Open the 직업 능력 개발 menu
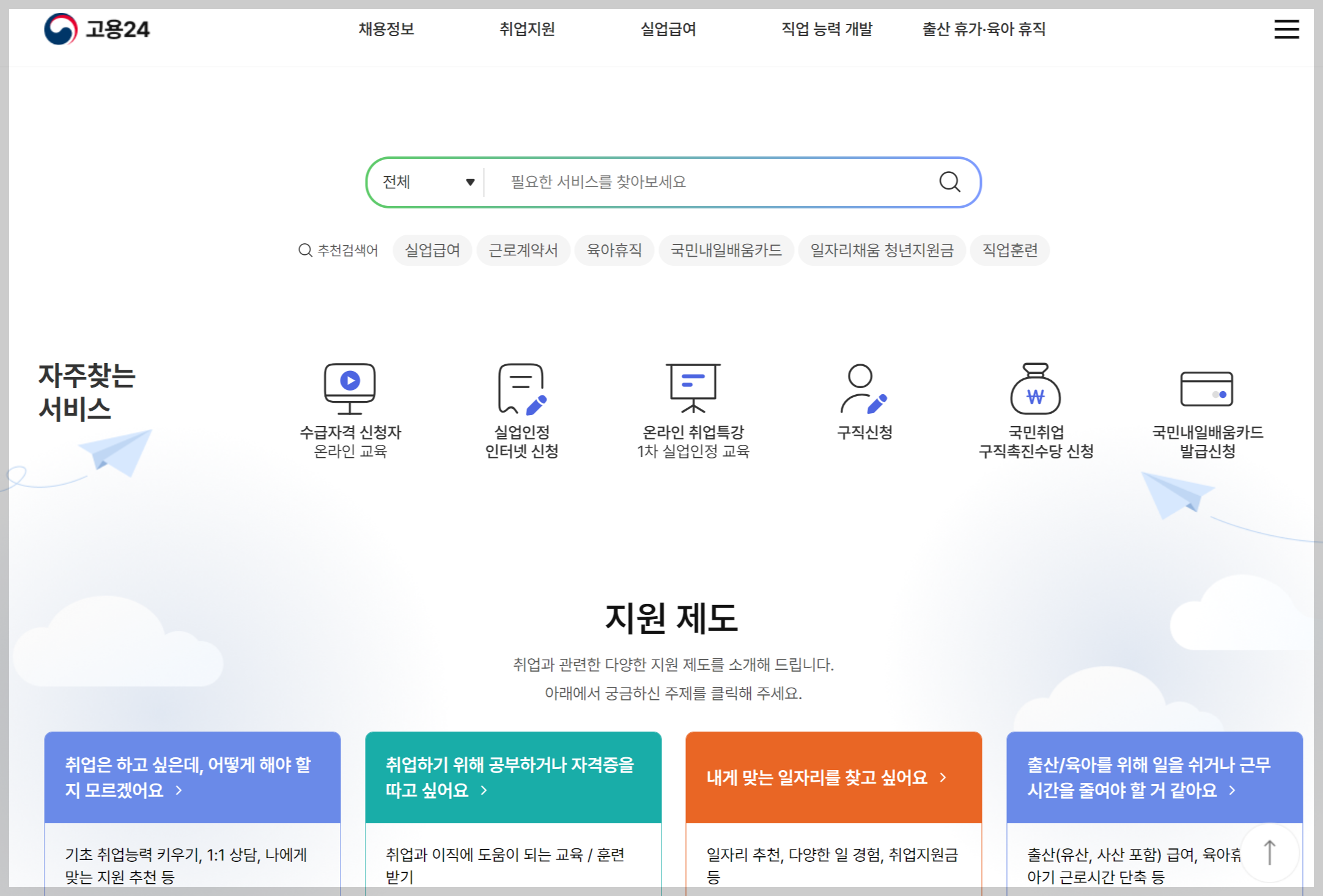Viewport: 1323px width, 896px height. pyautogui.click(x=827, y=29)
